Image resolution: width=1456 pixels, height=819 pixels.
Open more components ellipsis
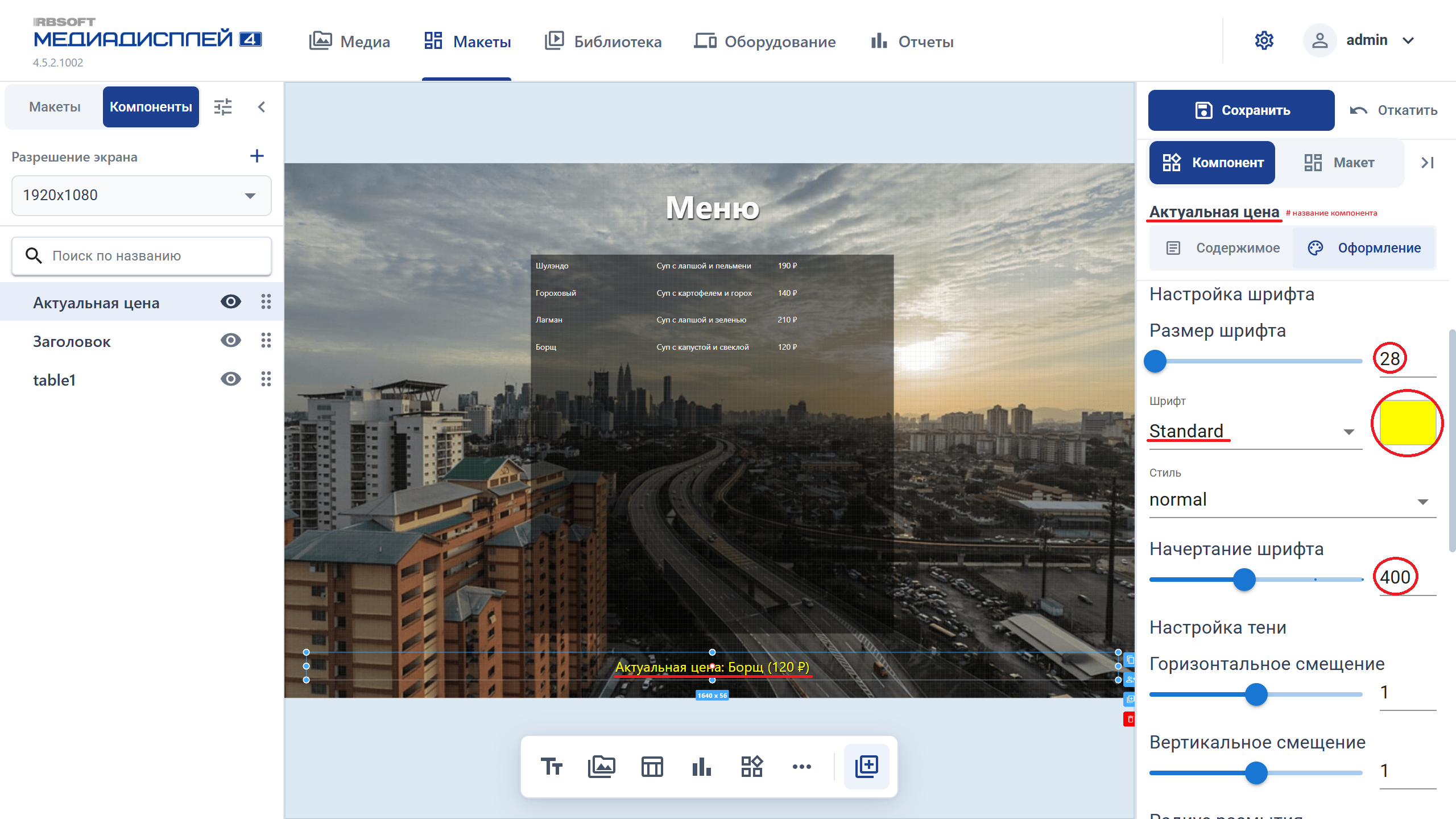point(802,767)
